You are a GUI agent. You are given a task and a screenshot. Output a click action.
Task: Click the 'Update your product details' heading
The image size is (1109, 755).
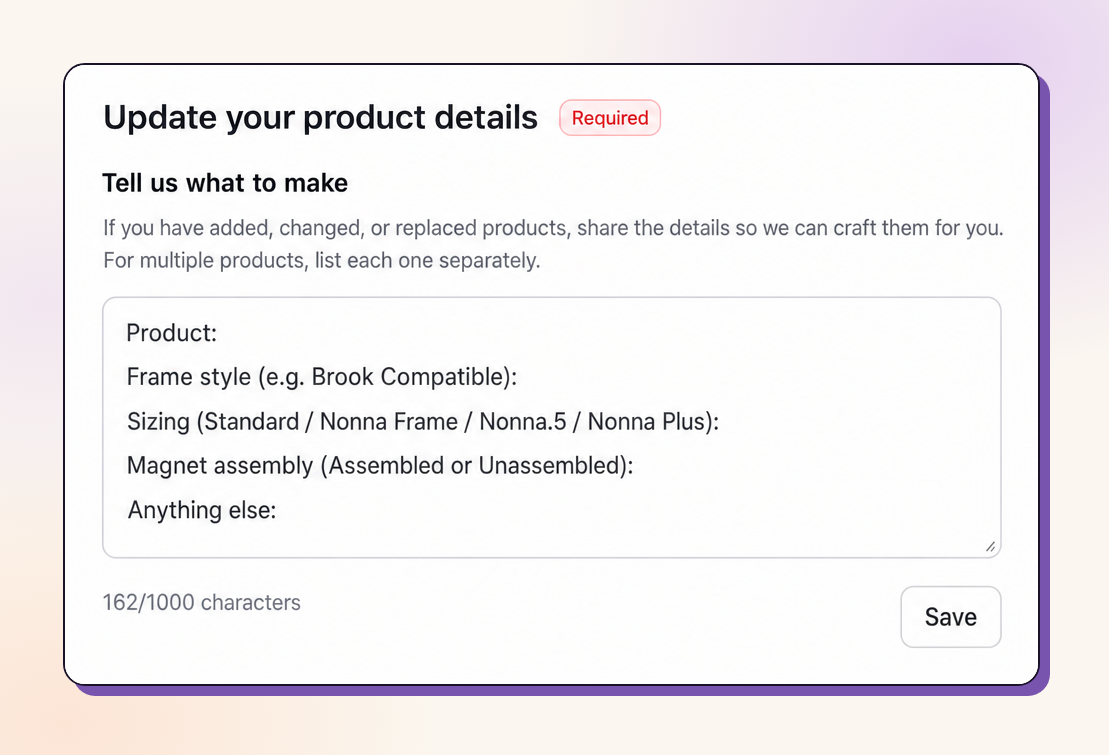pyautogui.click(x=320, y=117)
